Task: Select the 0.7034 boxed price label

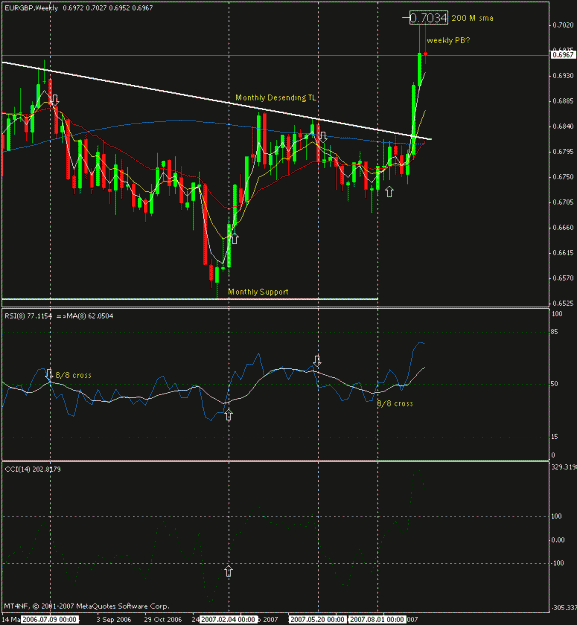Action: (428, 18)
